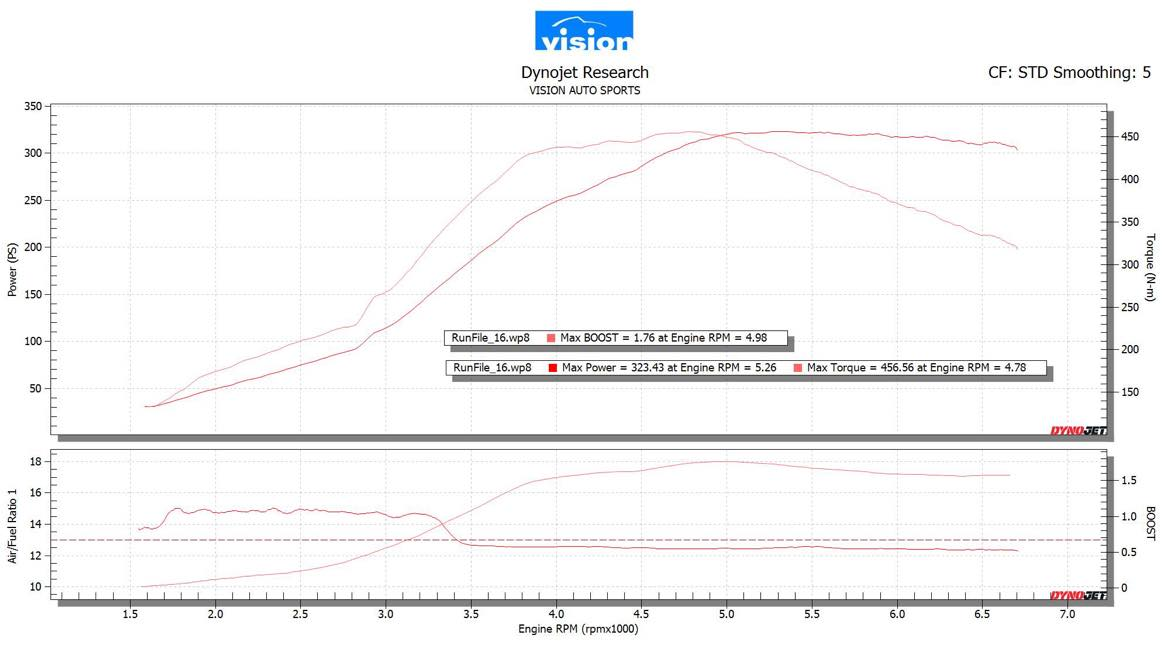Click the VISION AUTO SPORTS subtitle
The height and width of the screenshot is (658, 1170).
pyautogui.click(x=584, y=90)
